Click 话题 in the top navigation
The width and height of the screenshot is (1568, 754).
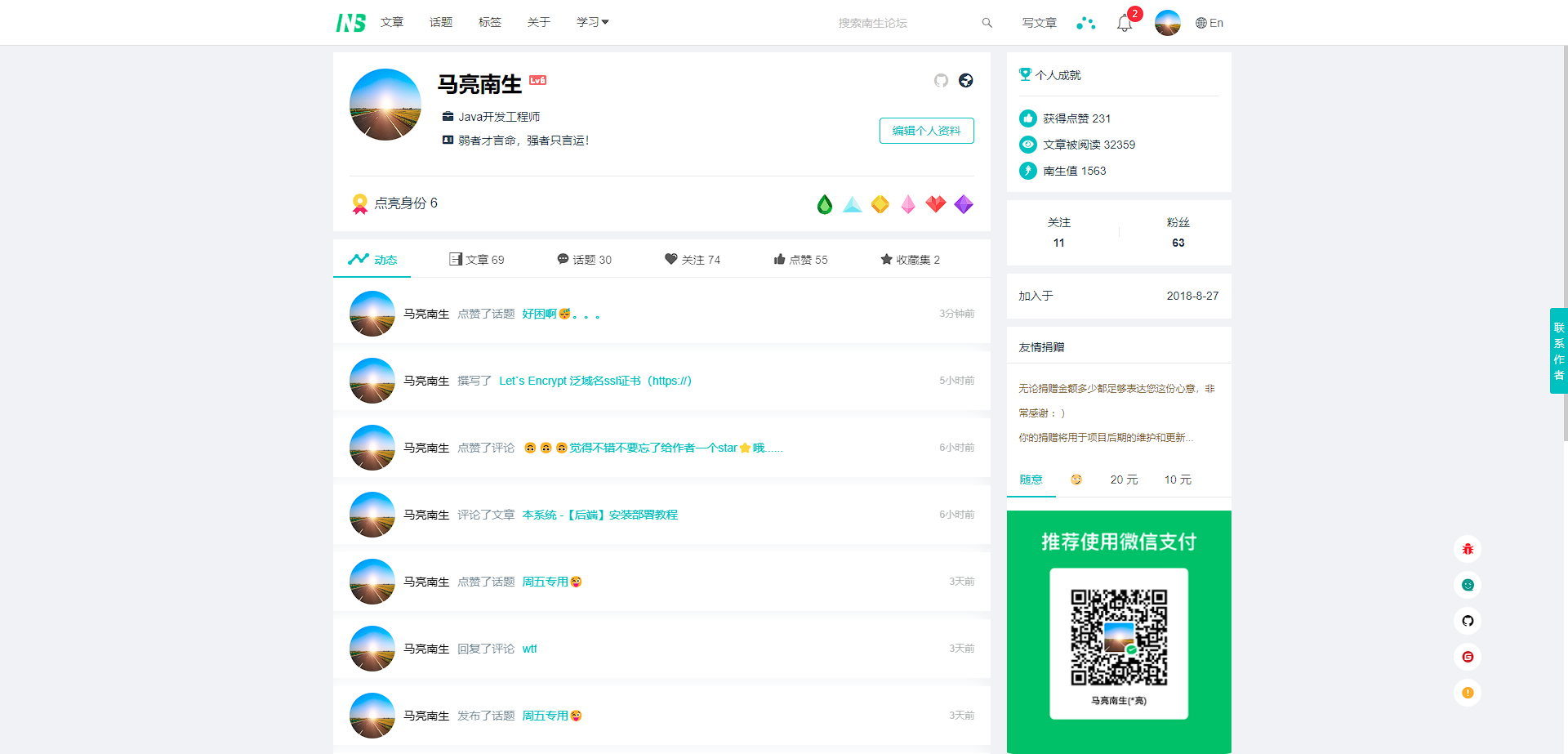click(x=440, y=22)
